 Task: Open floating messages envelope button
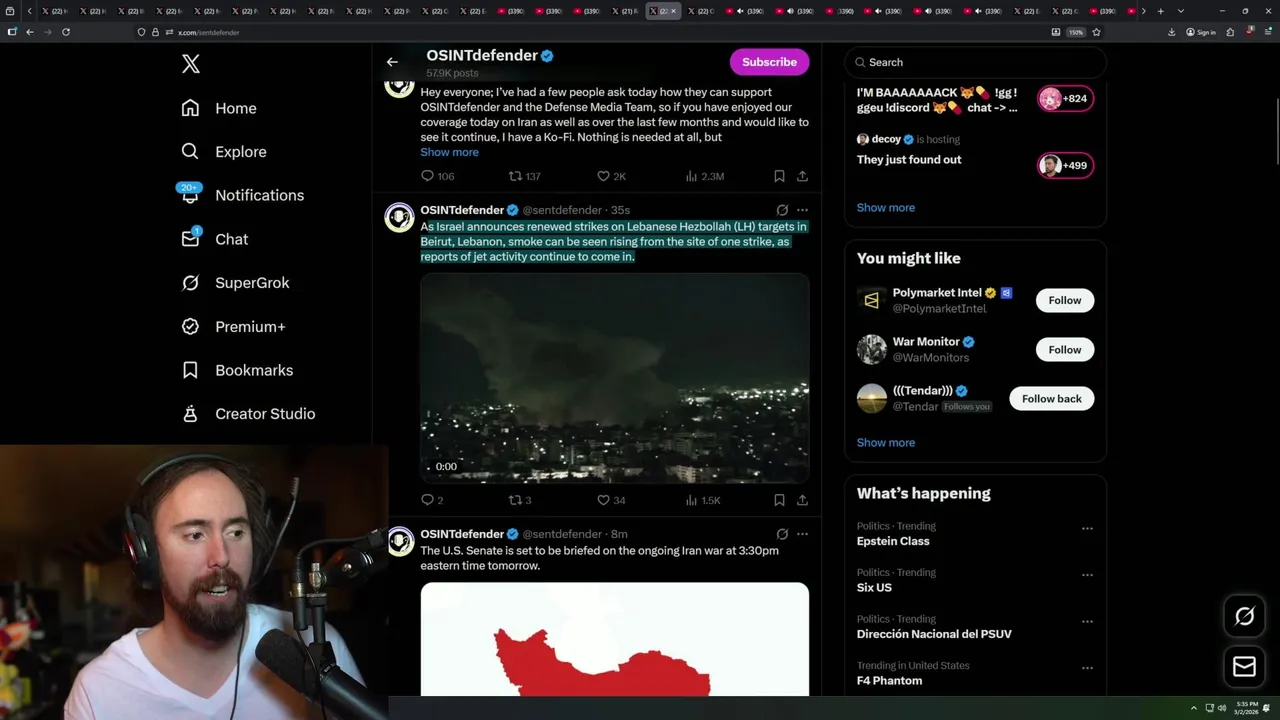tap(1244, 666)
